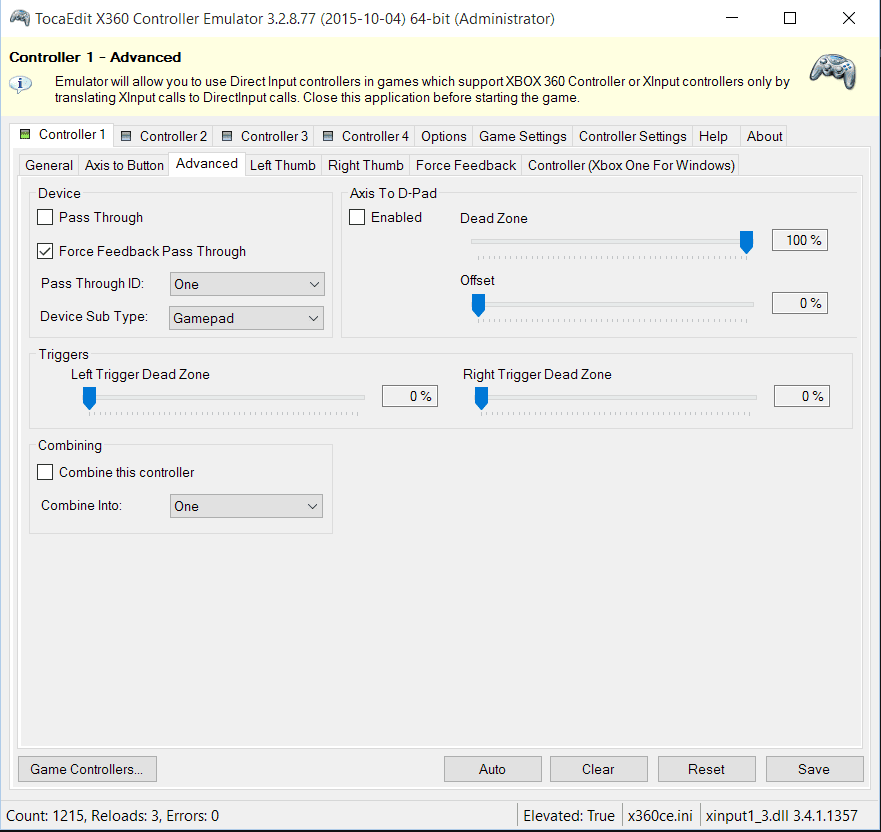Click the Elevated: True status entry
881x832 pixels.
tap(569, 816)
